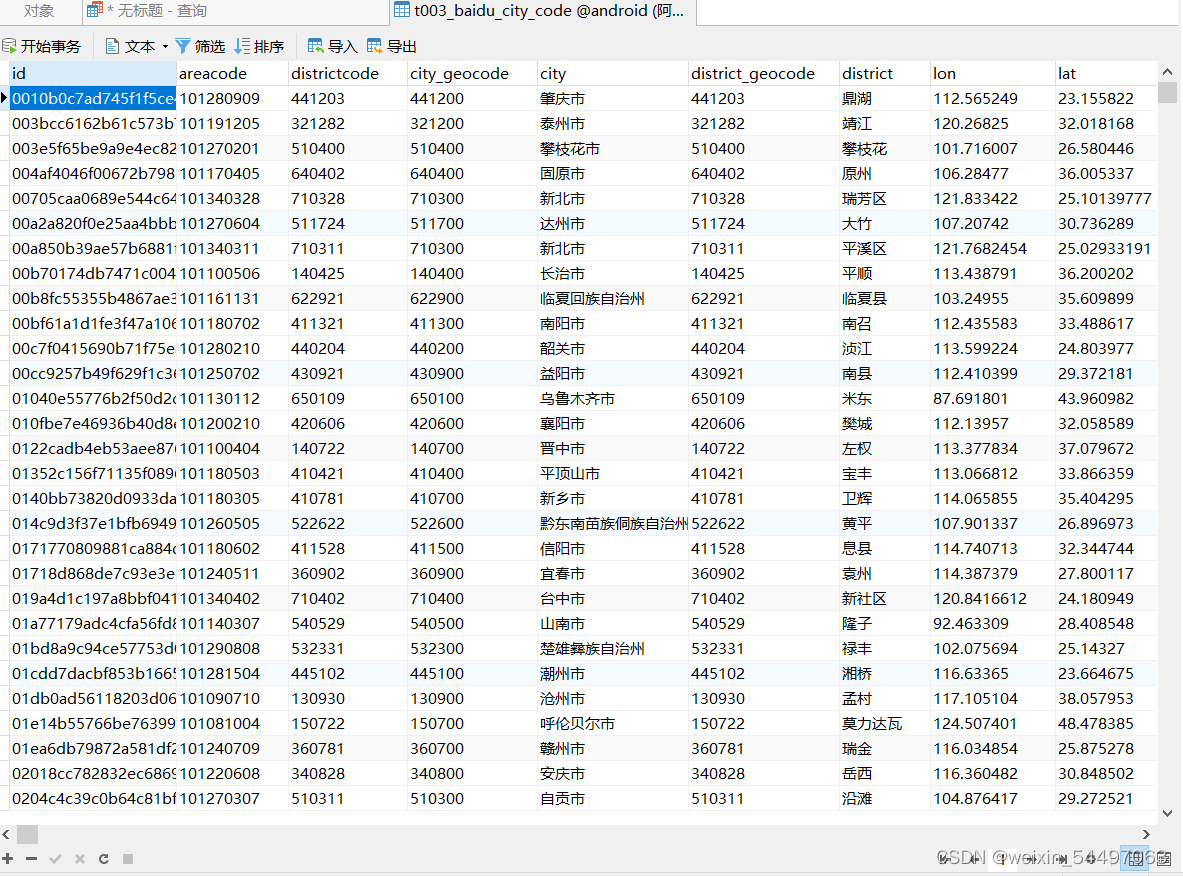The image size is (1183, 876).
Task: Click the table icon on t003_baidu_city_code tab
Action: [x=402, y=10]
